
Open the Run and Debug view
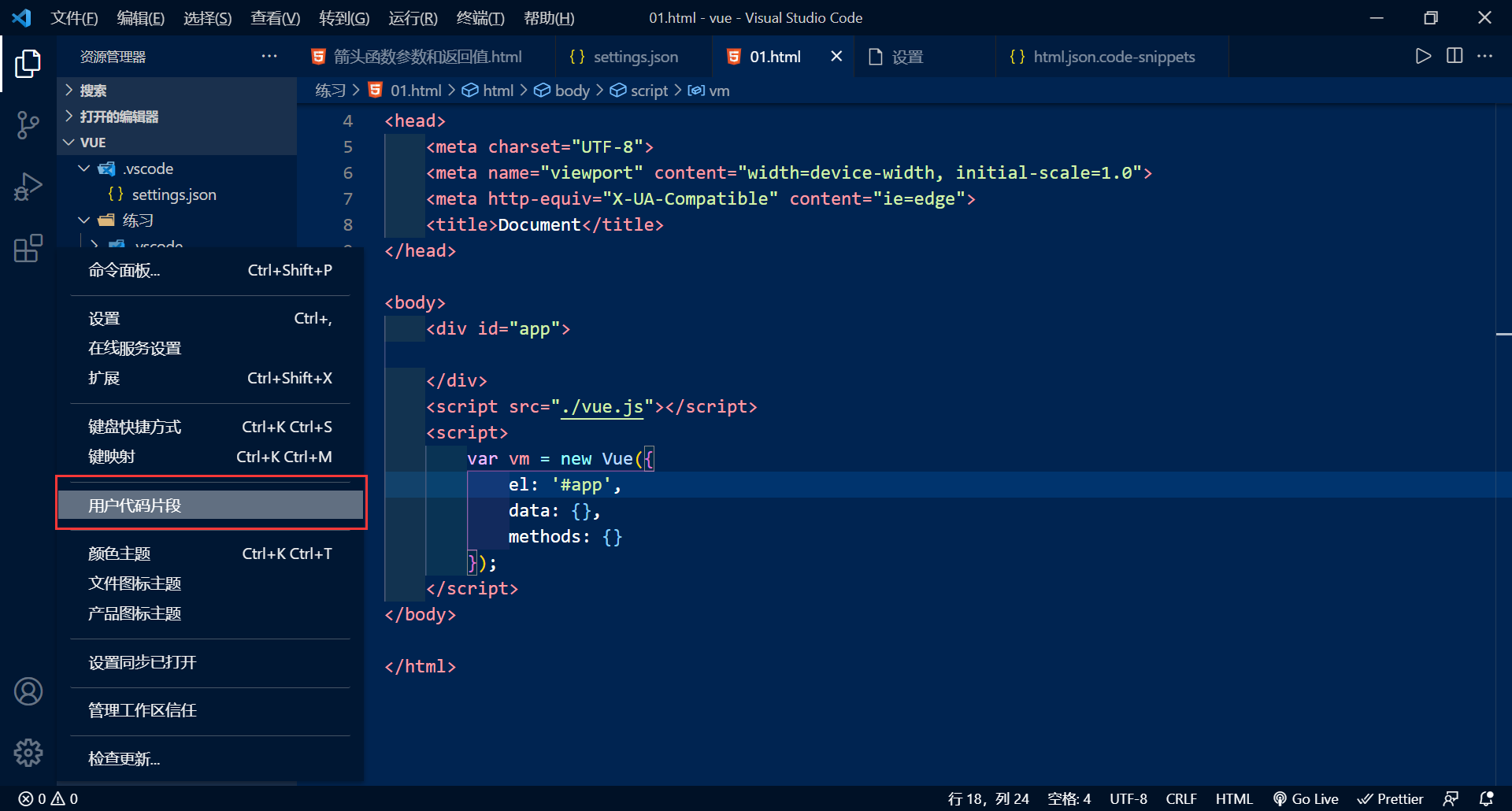(x=28, y=187)
